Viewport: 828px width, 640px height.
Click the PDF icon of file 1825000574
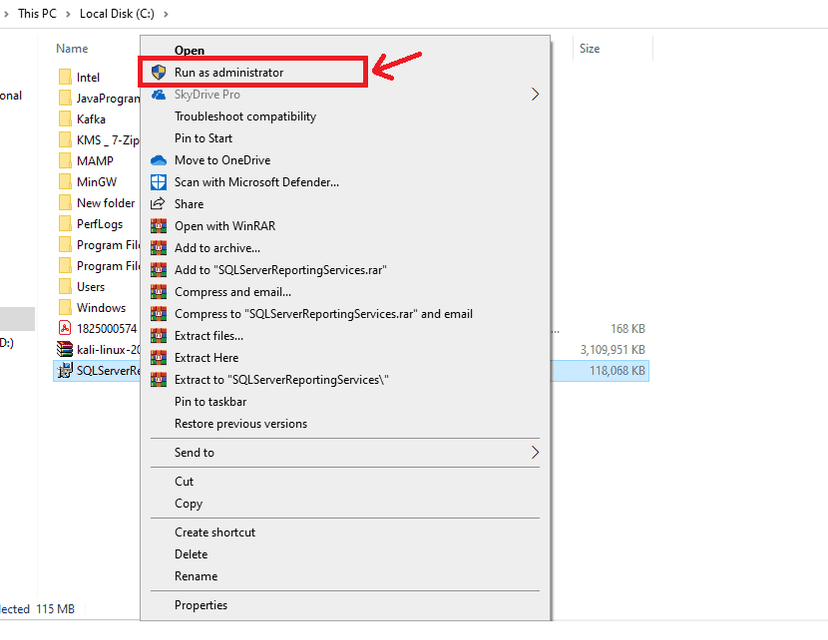65,328
